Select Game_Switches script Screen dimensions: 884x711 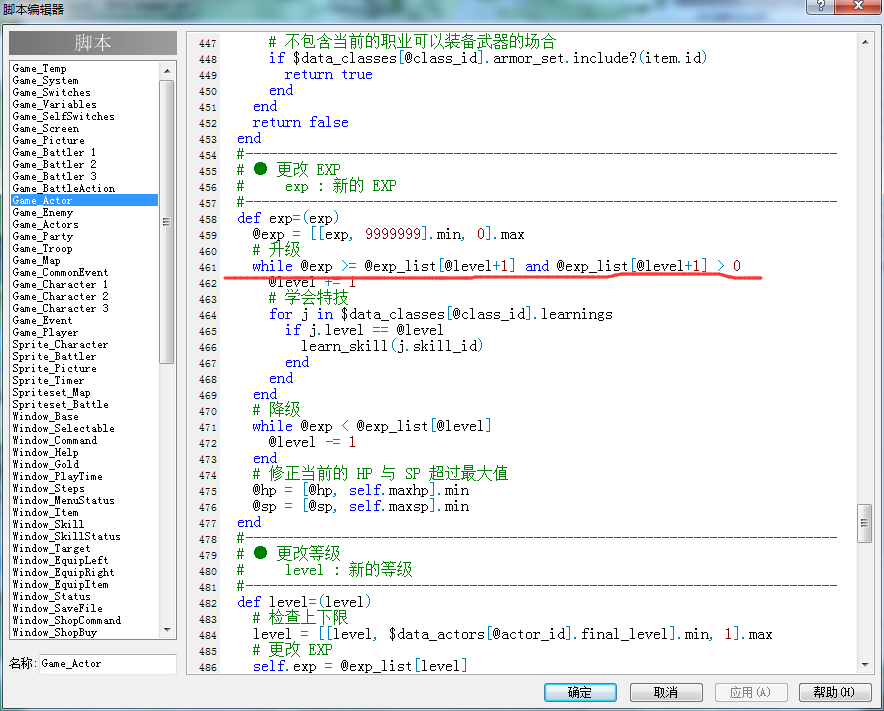click(x=51, y=92)
